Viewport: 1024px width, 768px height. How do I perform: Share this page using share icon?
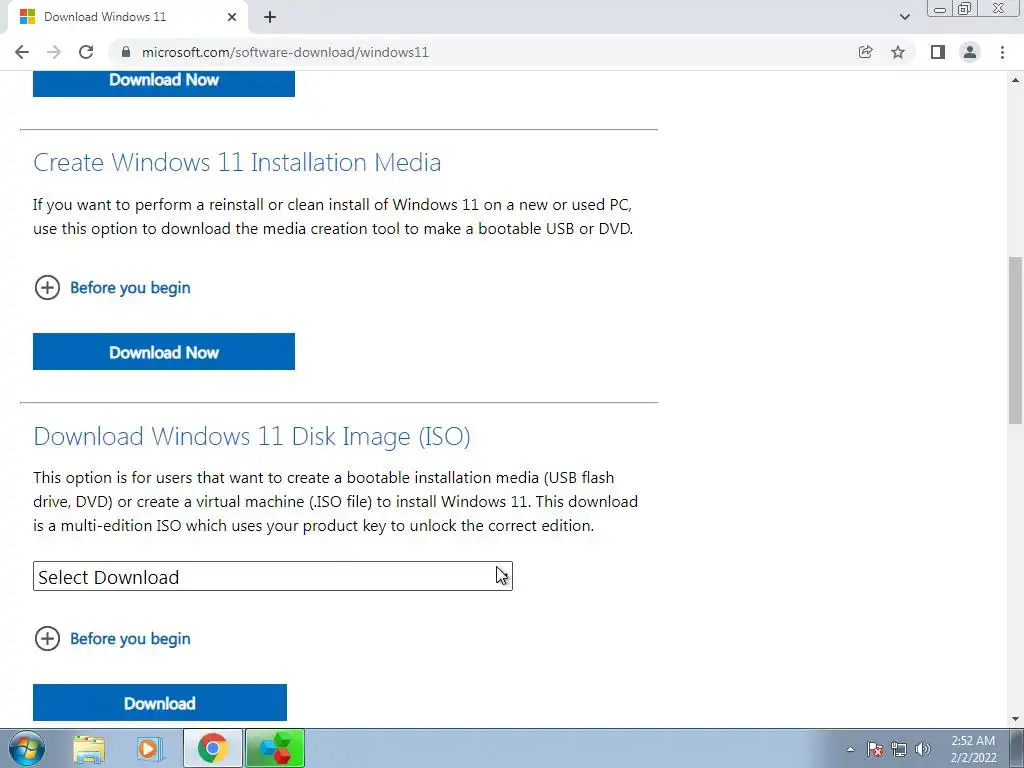tap(865, 52)
